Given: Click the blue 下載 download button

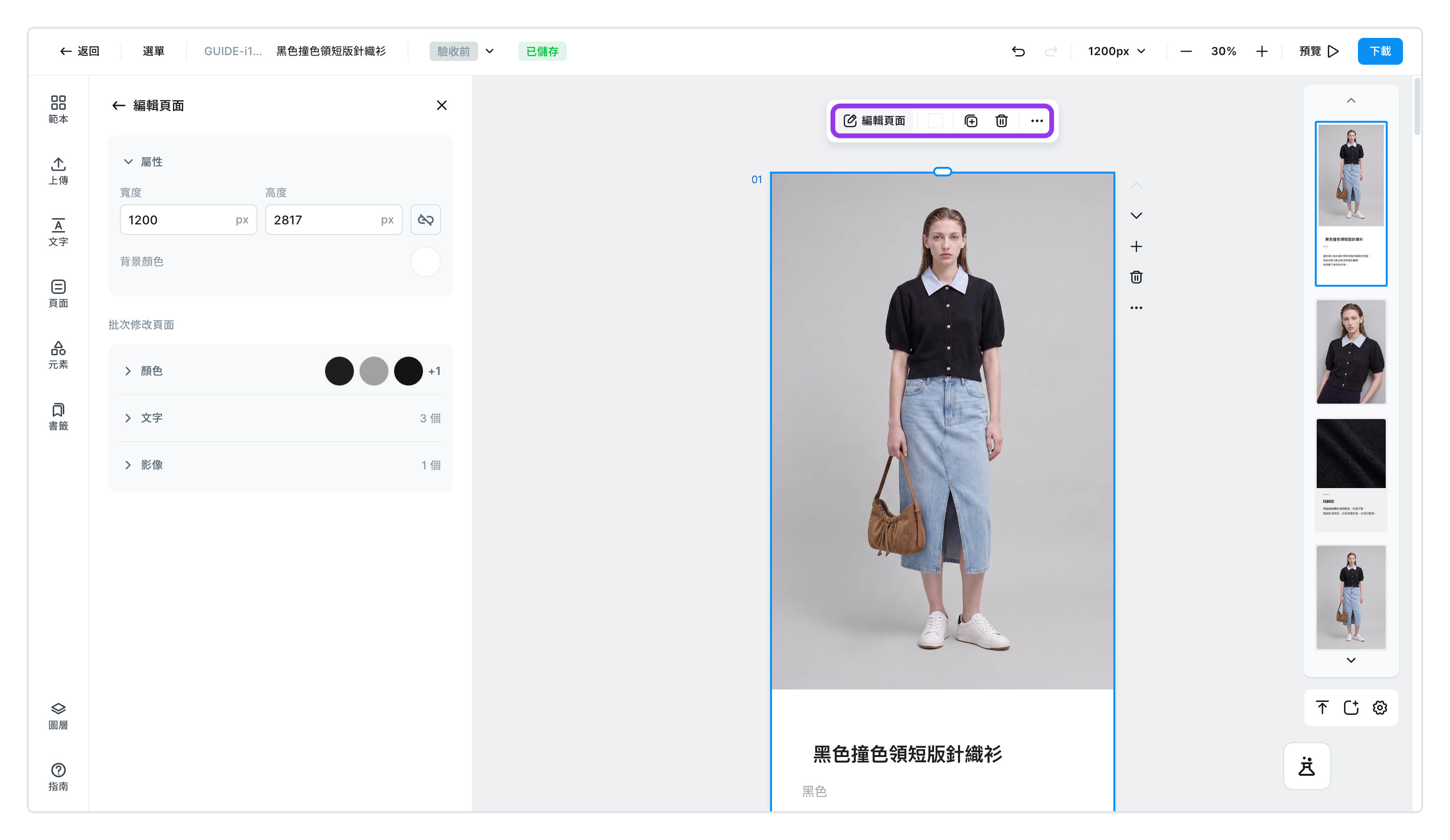Looking at the screenshot, I should point(1380,51).
